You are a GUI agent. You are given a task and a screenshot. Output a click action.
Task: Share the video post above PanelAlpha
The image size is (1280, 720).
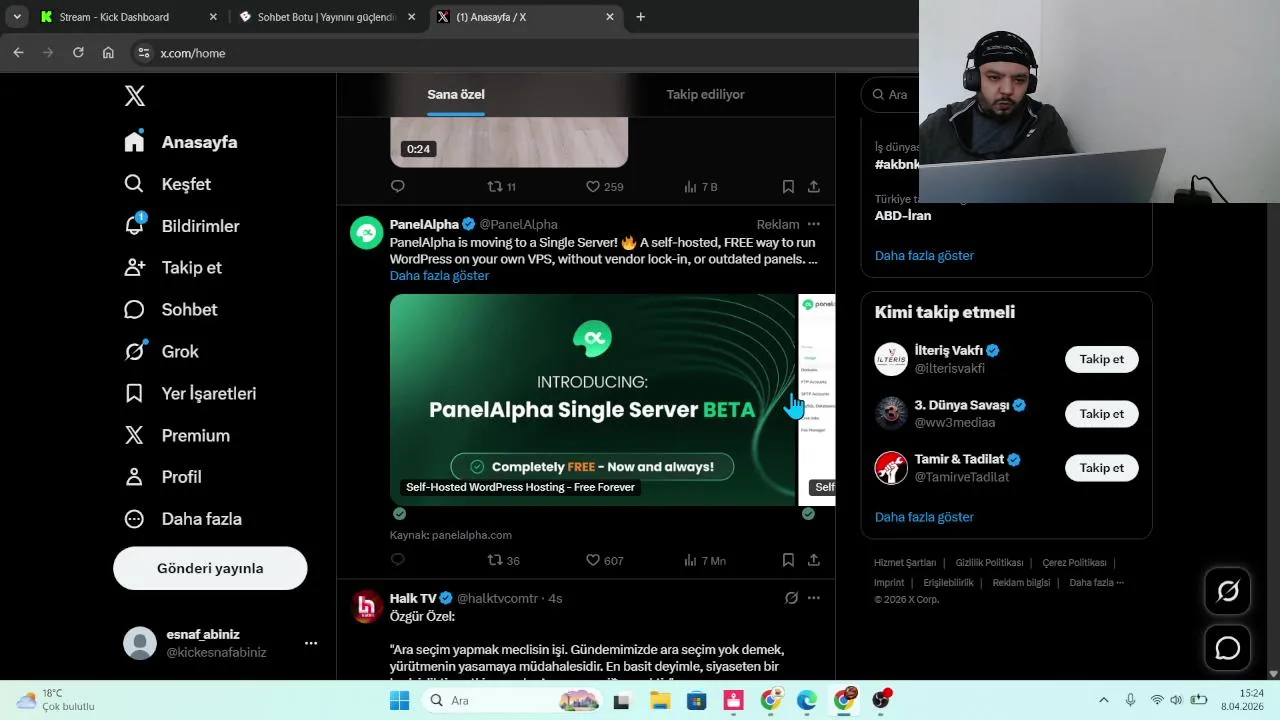point(814,186)
